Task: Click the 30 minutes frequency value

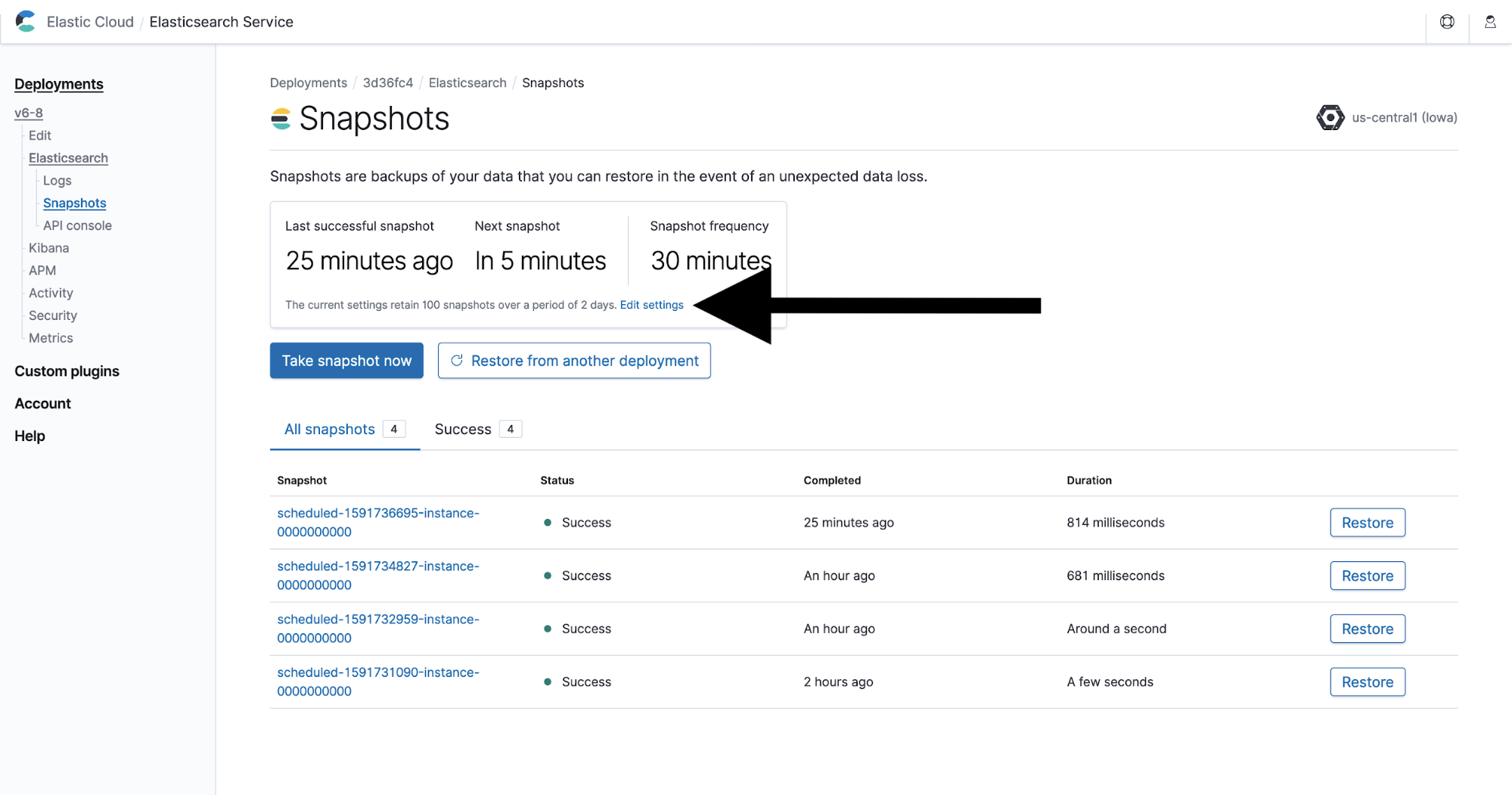Action: coord(711,261)
